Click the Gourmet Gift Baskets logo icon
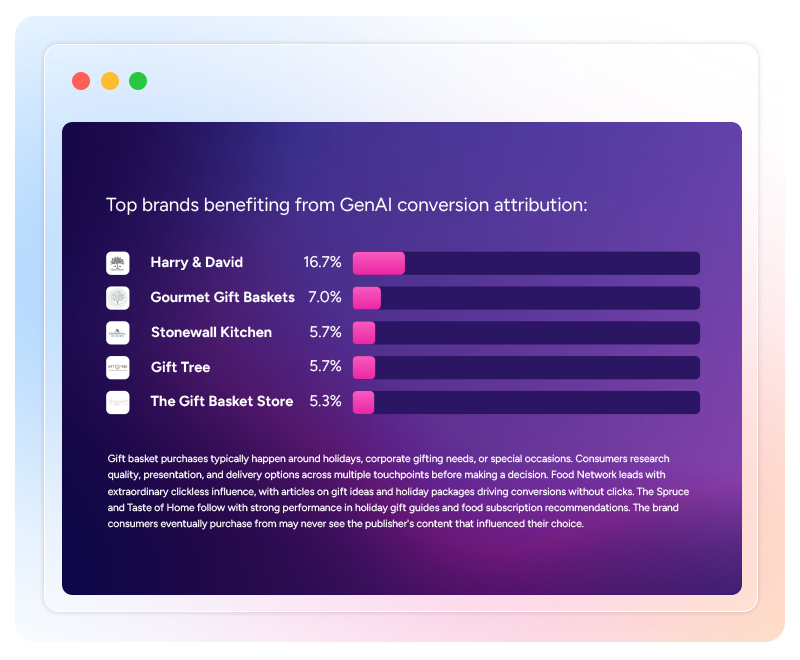Screen dimensions: 800x660 [x=118, y=298]
